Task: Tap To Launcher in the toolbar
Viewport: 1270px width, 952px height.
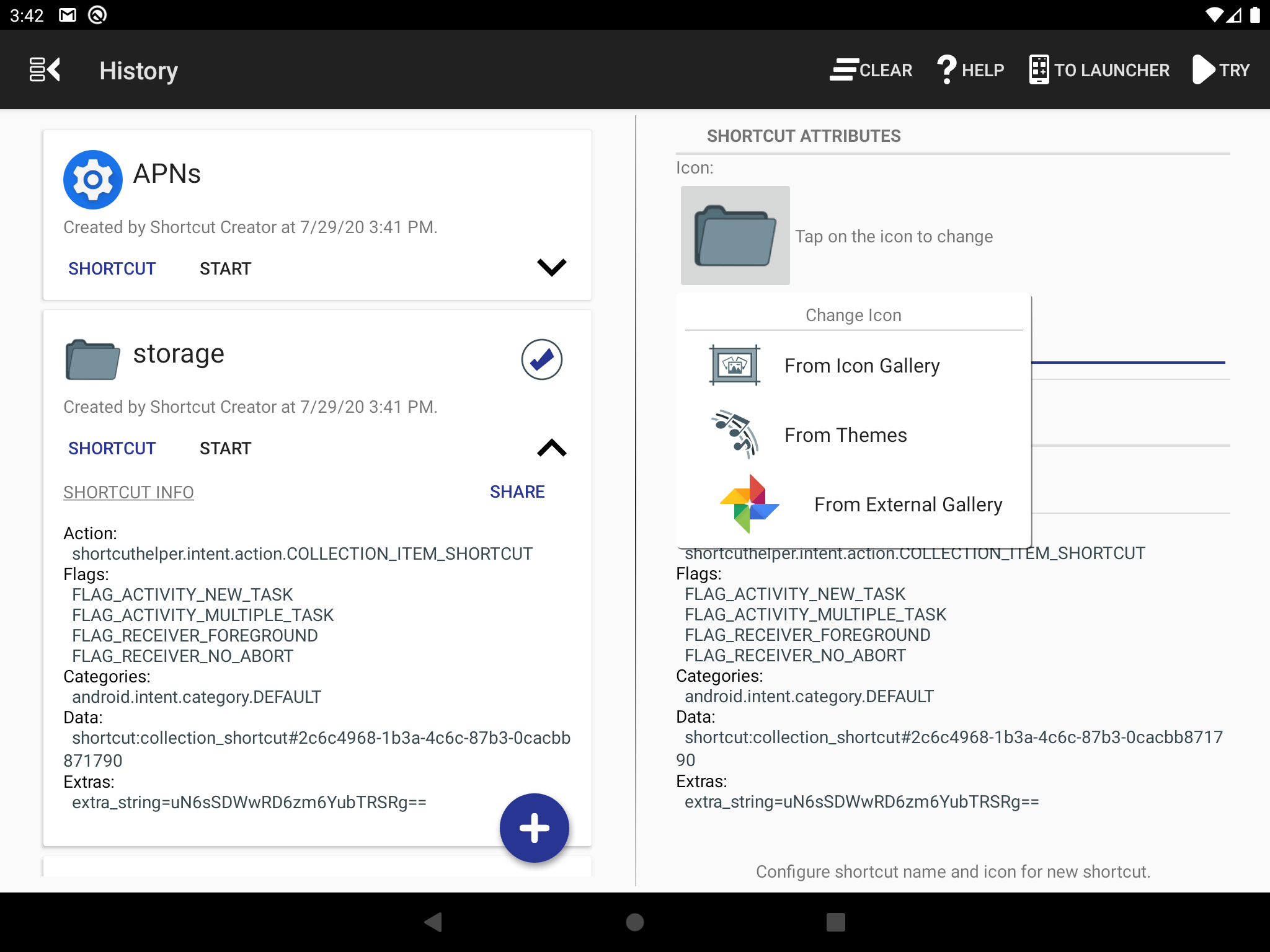Action: [1099, 70]
